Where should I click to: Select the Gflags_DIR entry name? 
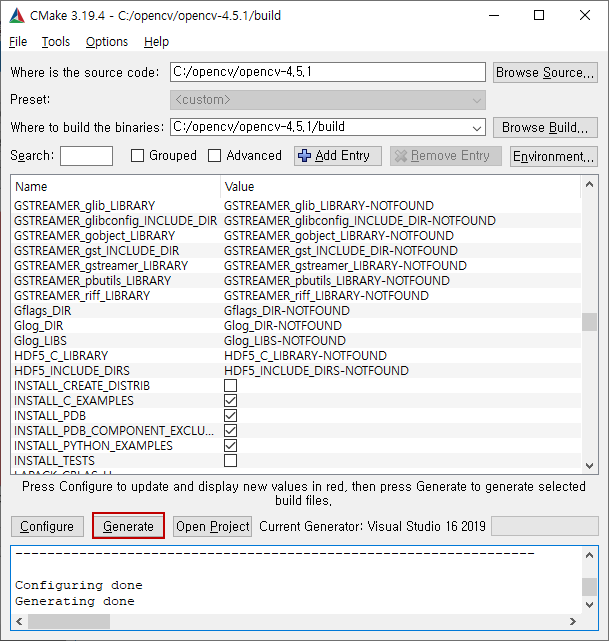tap(43, 311)
